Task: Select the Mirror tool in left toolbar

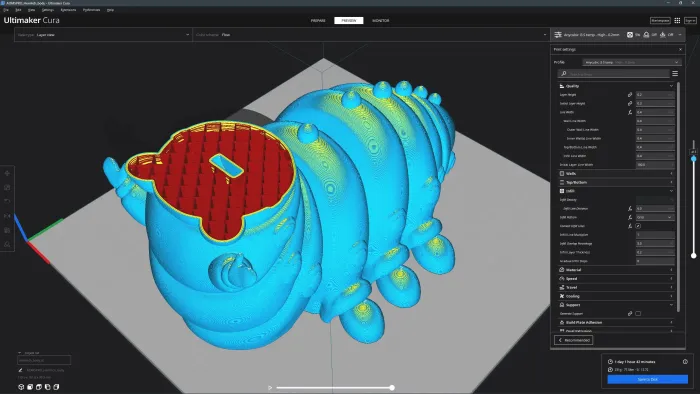Action: point(7,216)
